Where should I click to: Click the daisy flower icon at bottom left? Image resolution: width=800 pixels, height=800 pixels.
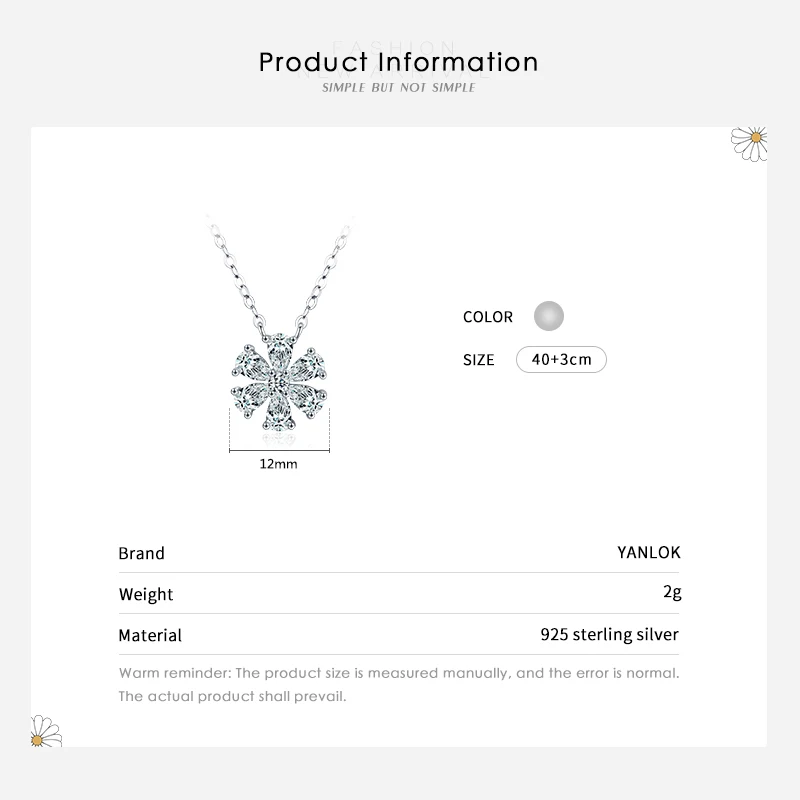46,732
